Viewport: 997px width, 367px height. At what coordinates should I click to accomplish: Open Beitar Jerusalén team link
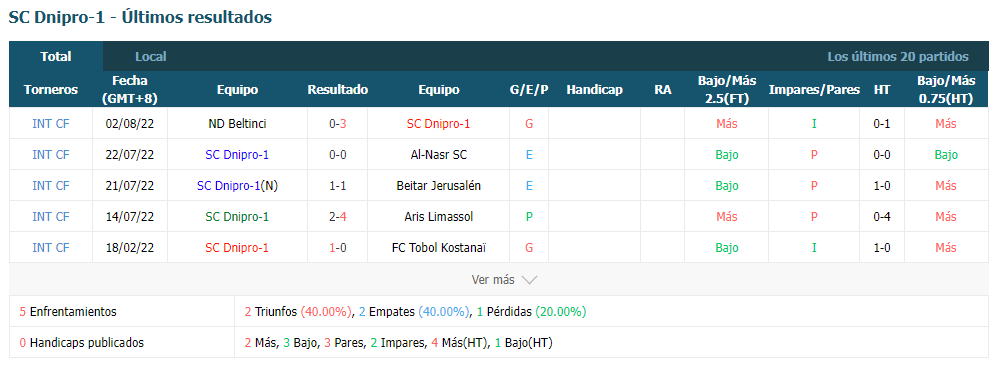pyautogui.click(x=439, y=186)
